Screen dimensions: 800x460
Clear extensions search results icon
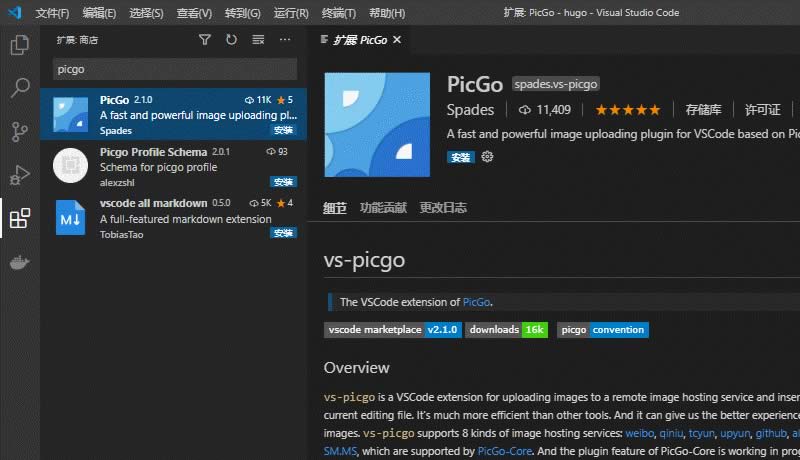(258, 39)
